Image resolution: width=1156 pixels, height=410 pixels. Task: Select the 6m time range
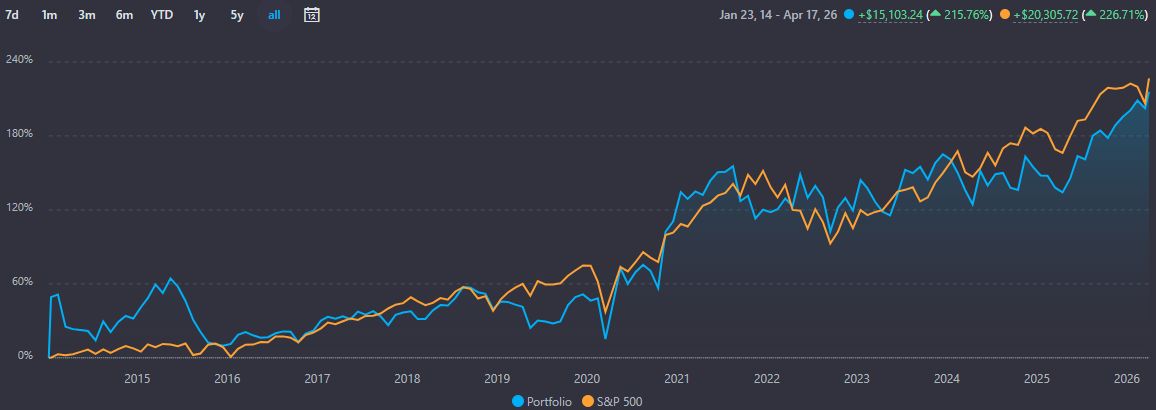(124, 15)
